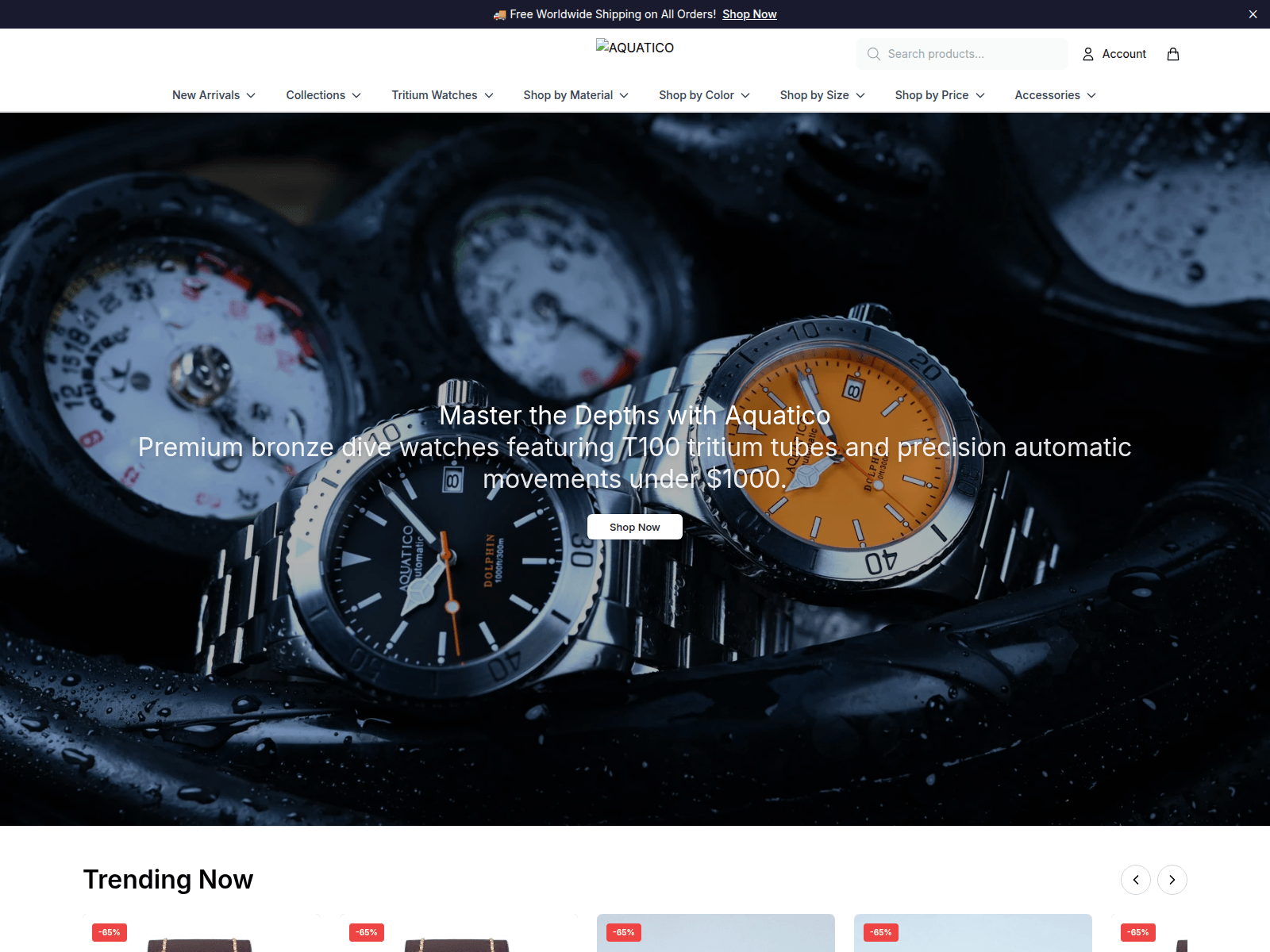This screenshot has height=952, width=1270.
Task: Open the Accessories menu
Action: click(x=1055, y=95)
